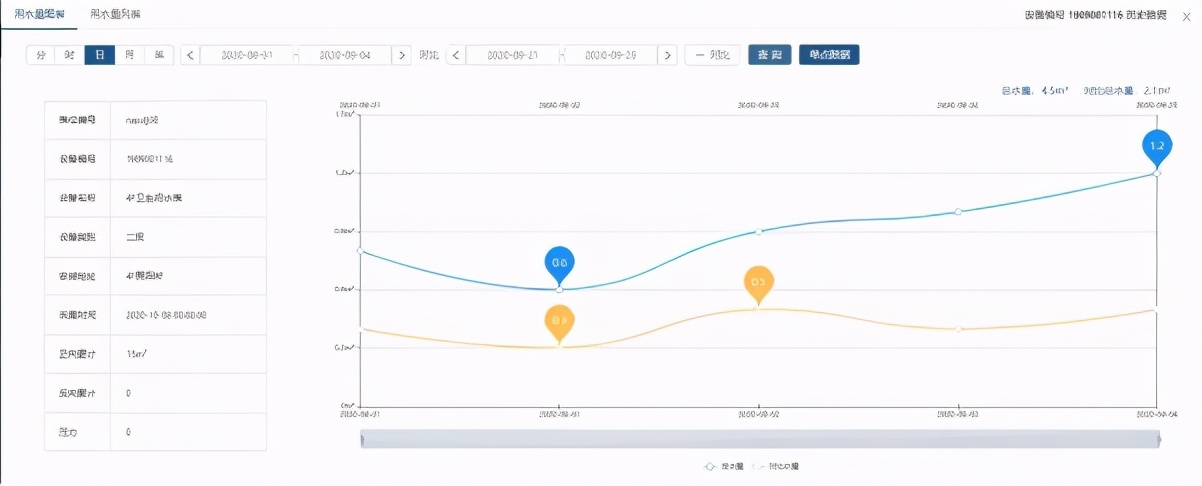Click the orange peak marker pin on chart

coord(759,283)
